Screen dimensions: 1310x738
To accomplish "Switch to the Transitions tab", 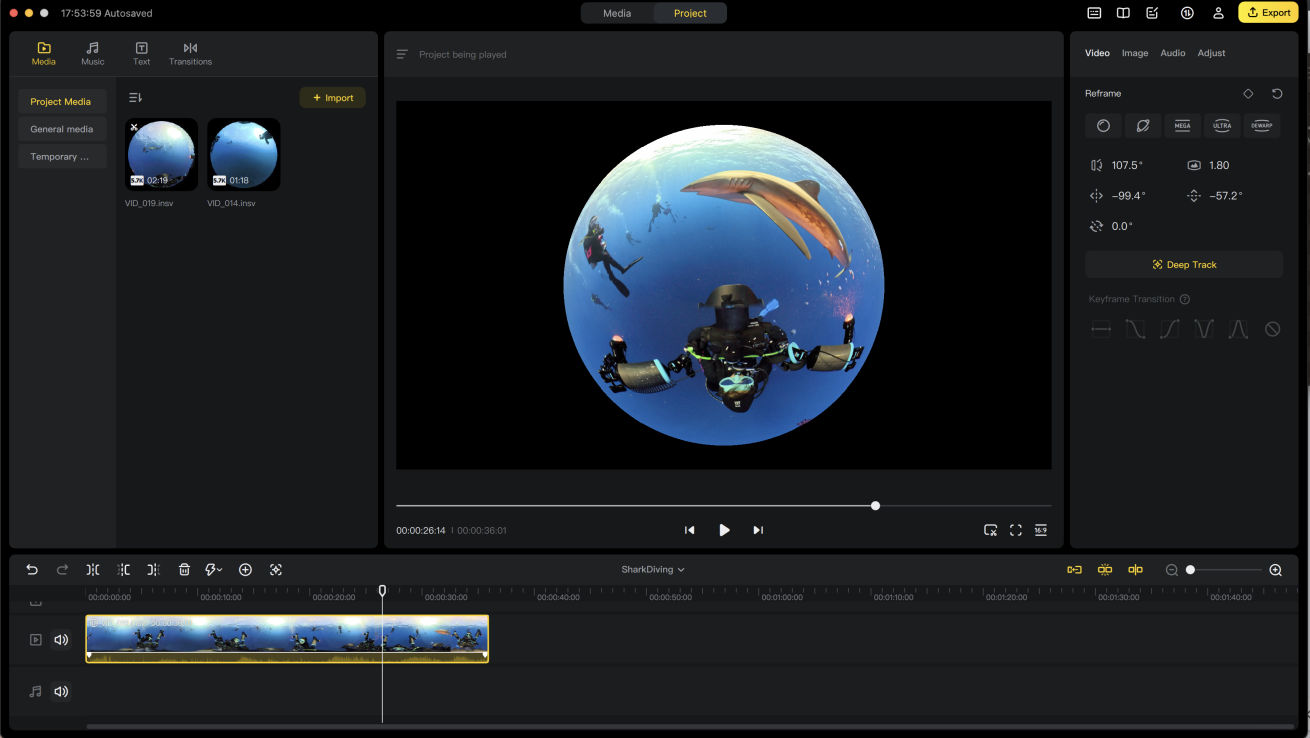I will click(190, 54).
